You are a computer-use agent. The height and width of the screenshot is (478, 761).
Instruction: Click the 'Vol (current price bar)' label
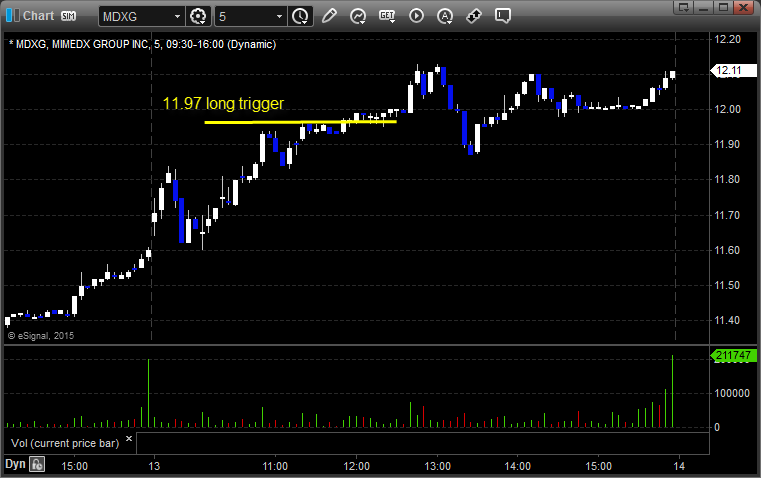coord(65,443)
